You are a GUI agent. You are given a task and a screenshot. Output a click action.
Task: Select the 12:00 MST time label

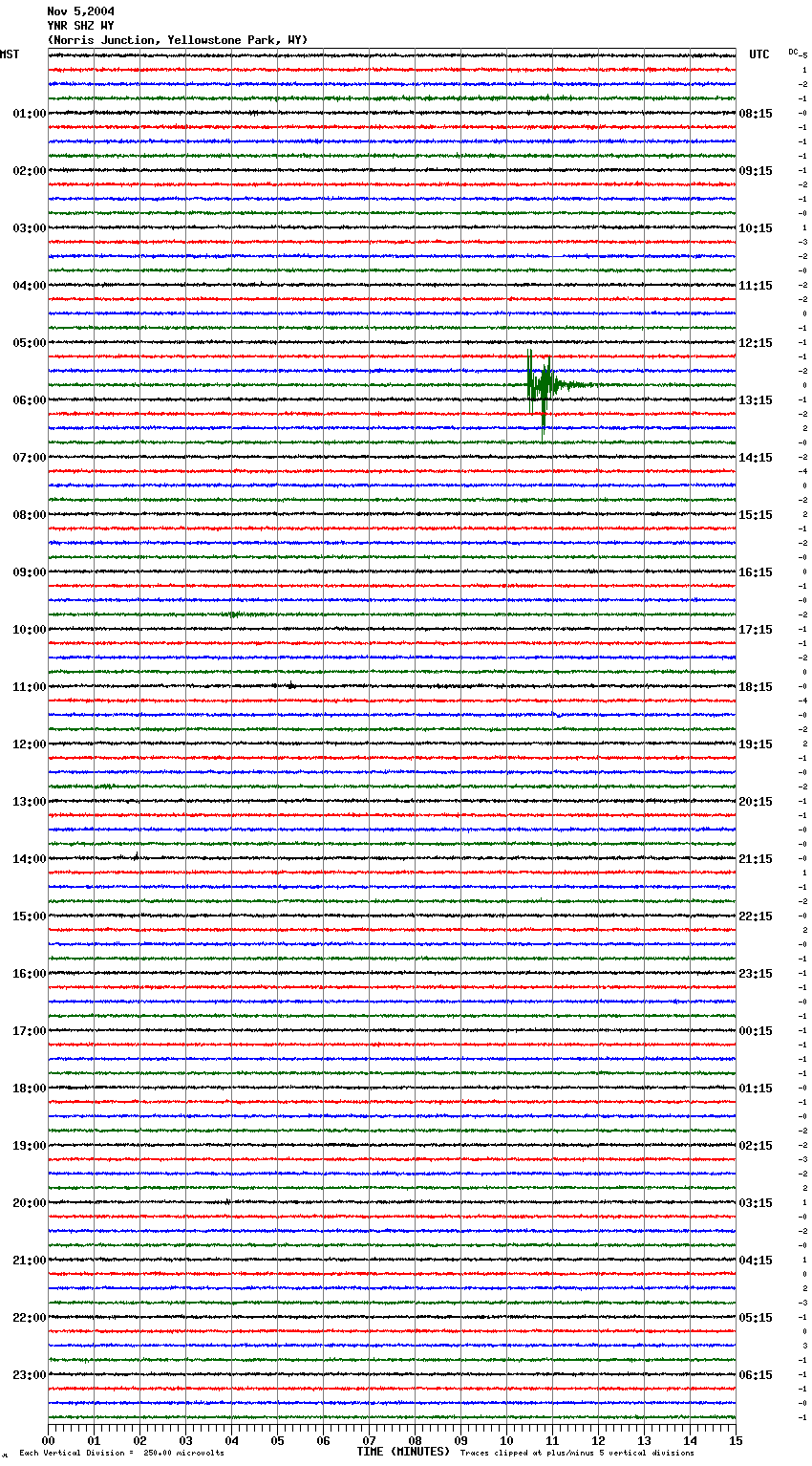pyautogui.click(x=30, y=744)
